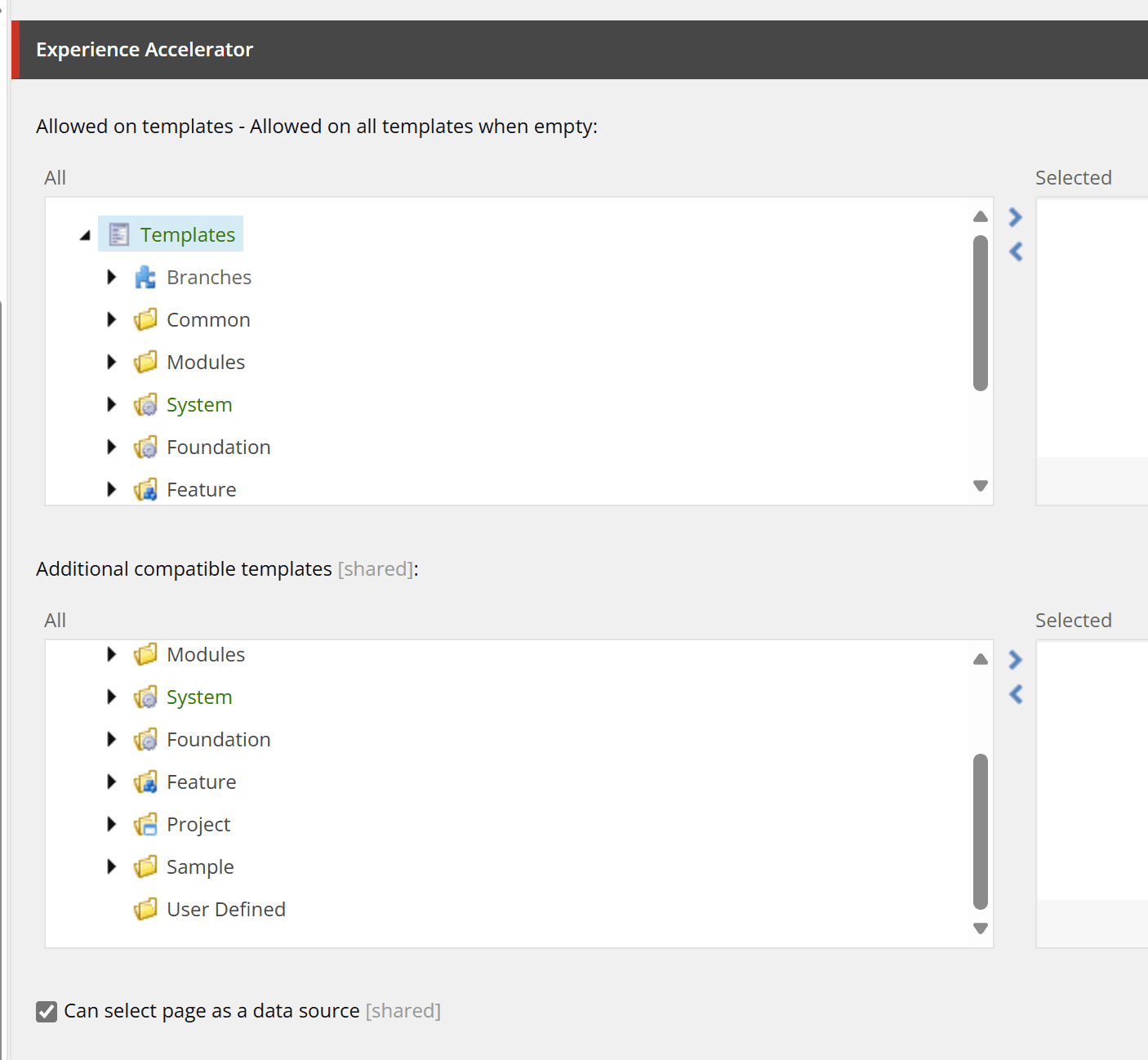Click the Foundation folder icon in bottom tree

(145, 739)
